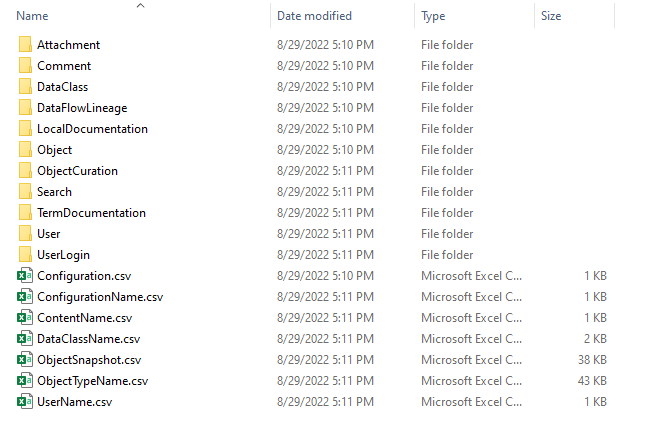Click the Configuration.csv Excel file icon
This screenshot has height=448, width=649.
pyautogui.click(x=25, y=276)
